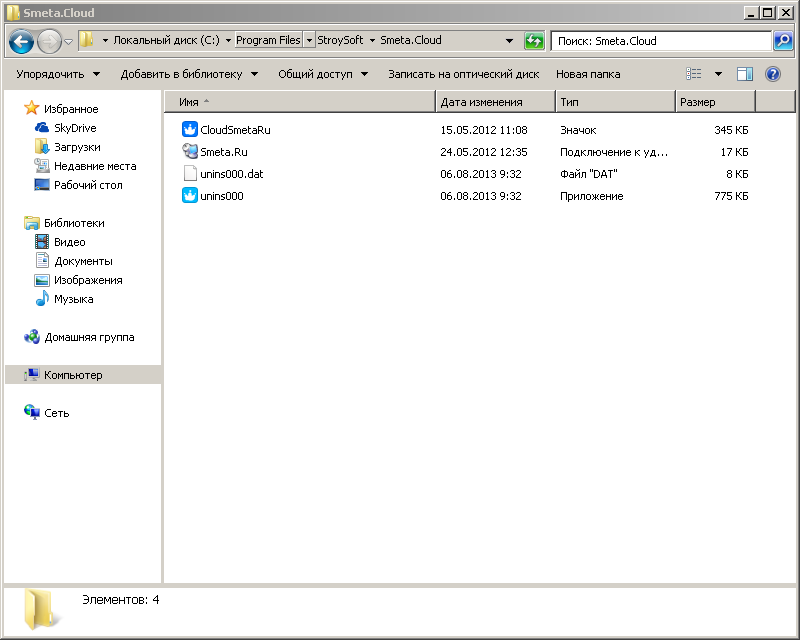Focus the Поиск: Smeta.Cloud search field
The height and width of the screenshot is (640, 800).
click(661, 41)
